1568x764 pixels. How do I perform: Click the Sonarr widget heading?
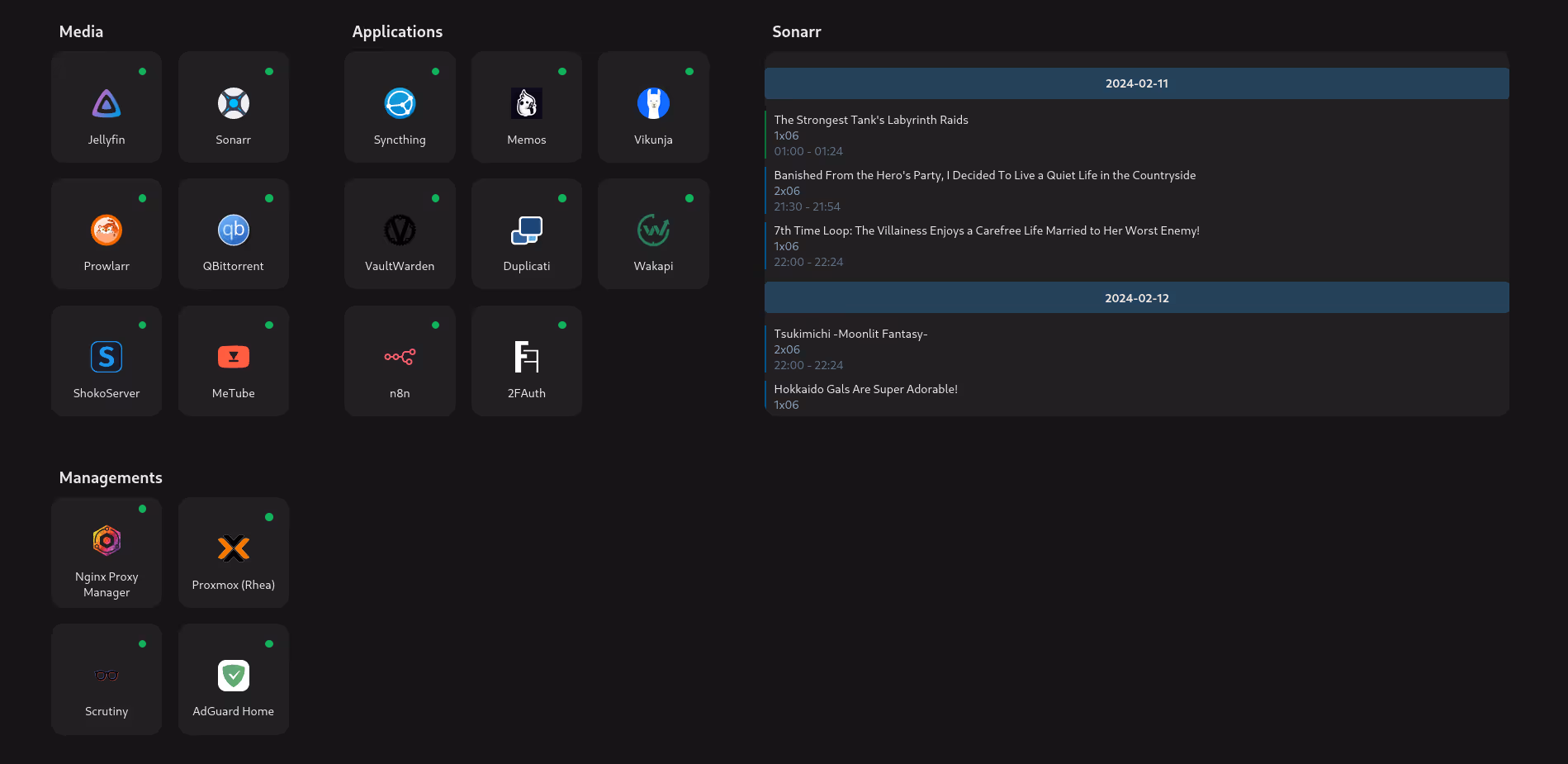tap(797, 31)
